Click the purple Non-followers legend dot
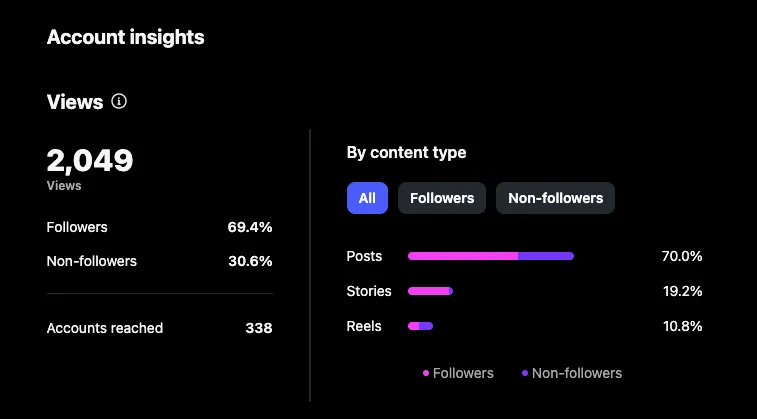 click(525, 373)
